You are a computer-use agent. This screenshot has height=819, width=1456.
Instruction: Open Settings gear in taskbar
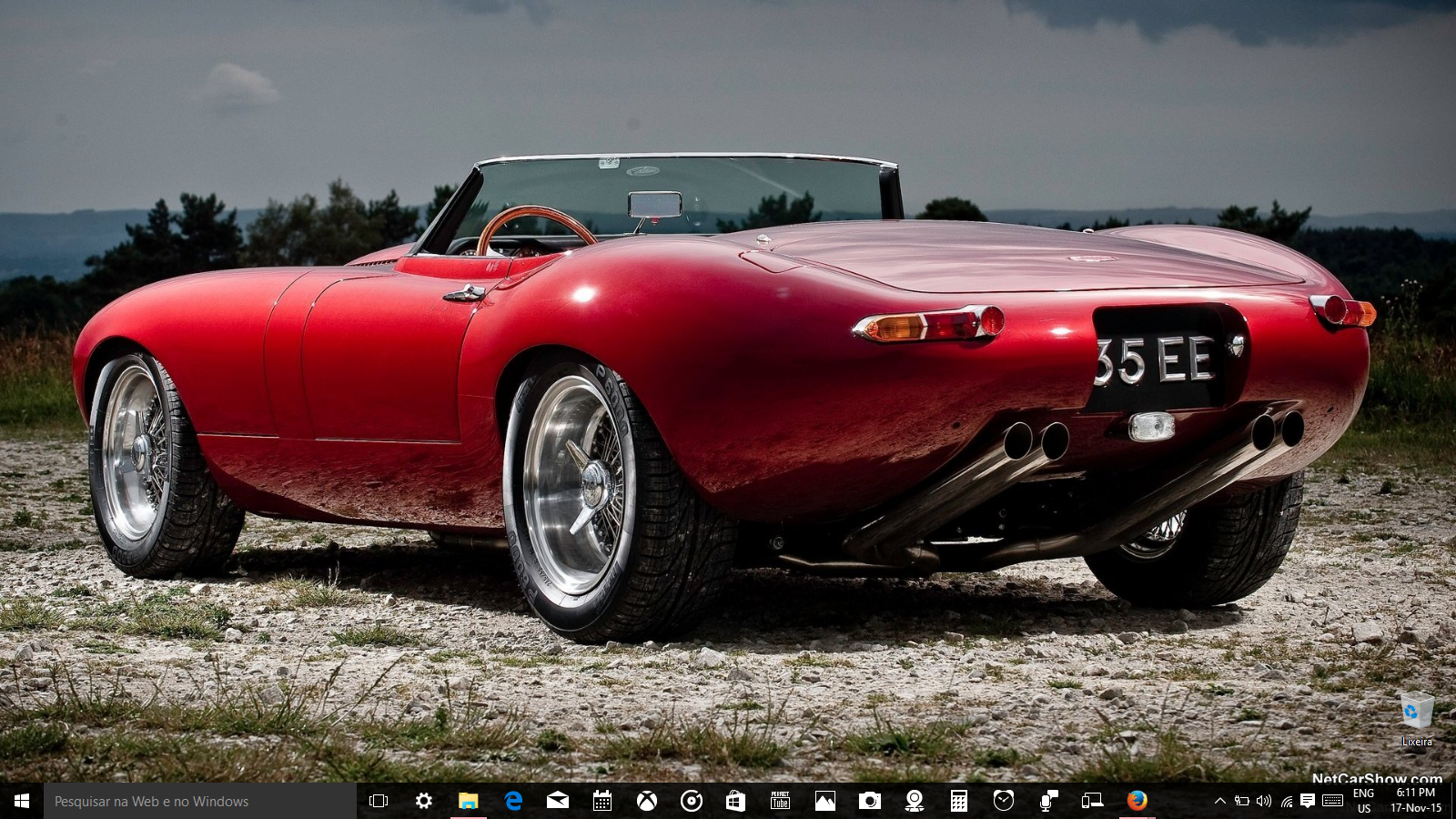[x=423, y=801]
